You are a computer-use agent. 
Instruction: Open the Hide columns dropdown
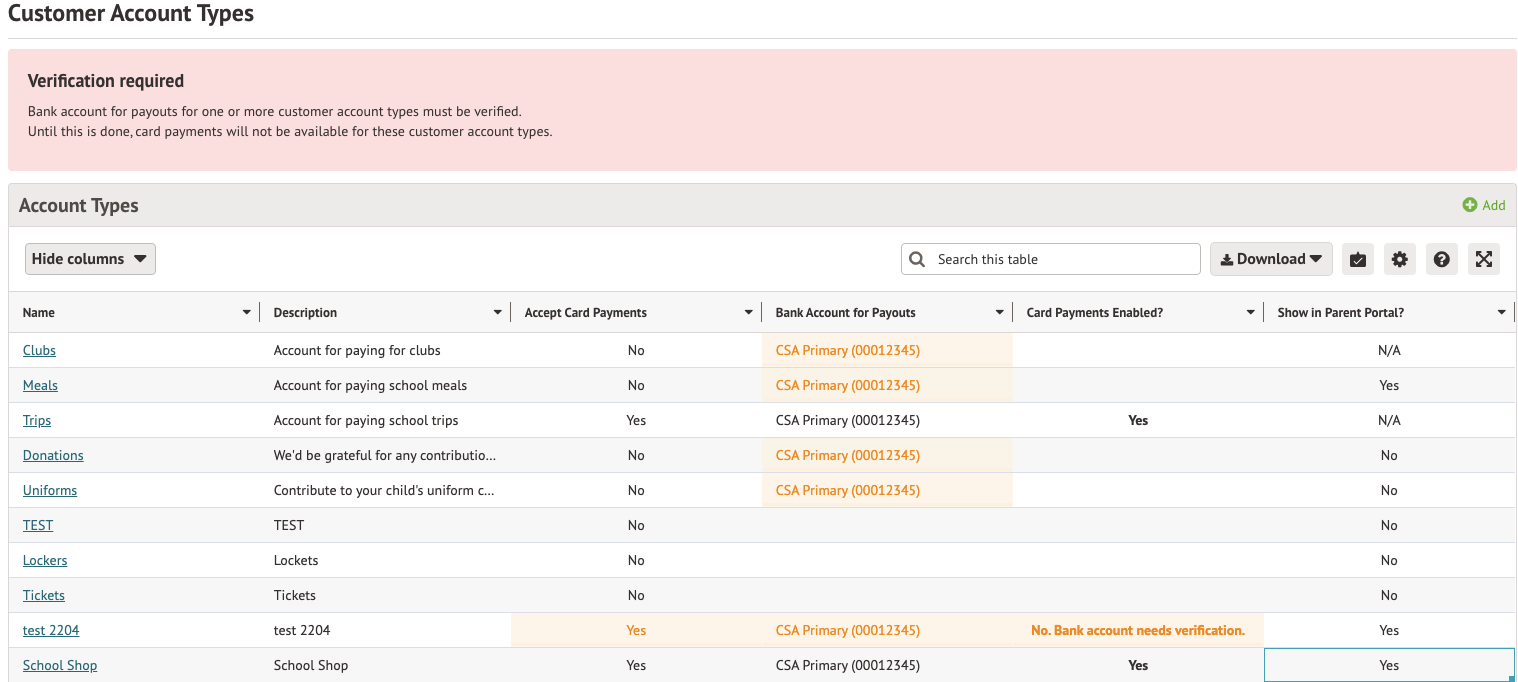pos(90,259)
